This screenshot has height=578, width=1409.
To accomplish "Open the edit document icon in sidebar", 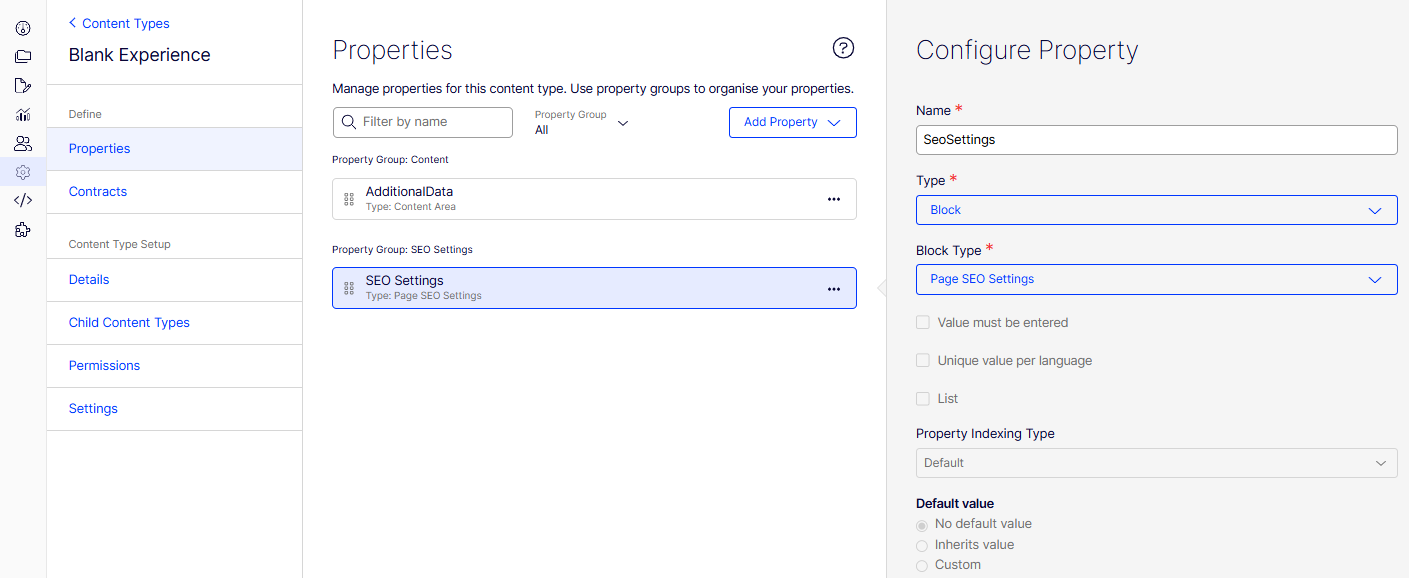I will pos(23,86).
